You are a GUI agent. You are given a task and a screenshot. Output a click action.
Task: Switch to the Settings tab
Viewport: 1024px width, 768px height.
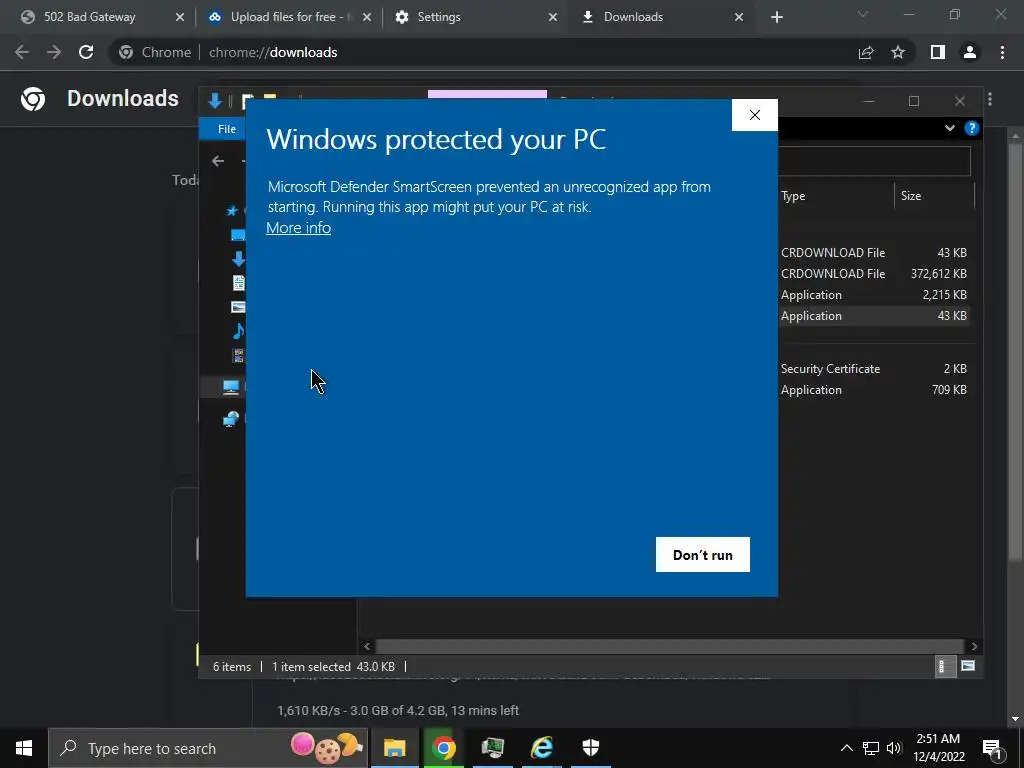(x=475, y=17)
